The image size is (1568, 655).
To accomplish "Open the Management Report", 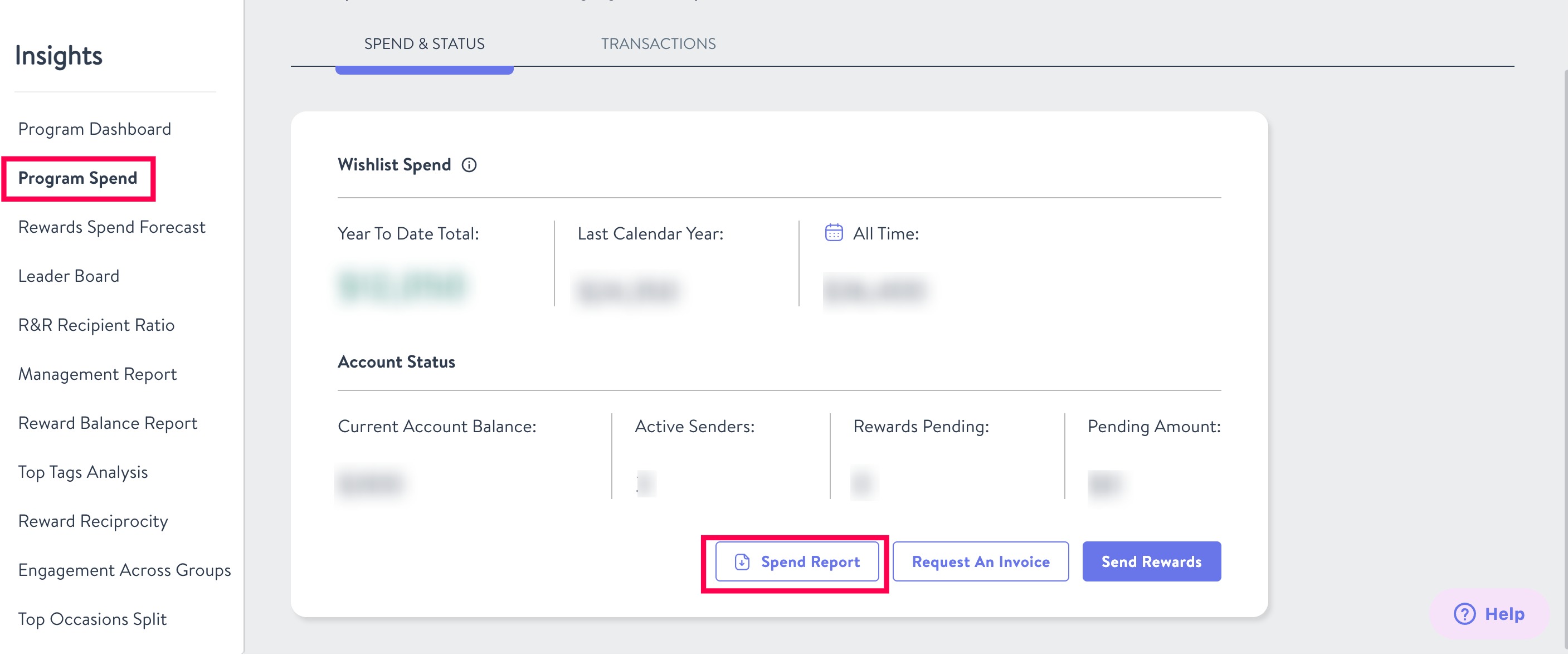I will tap(98, 374).
